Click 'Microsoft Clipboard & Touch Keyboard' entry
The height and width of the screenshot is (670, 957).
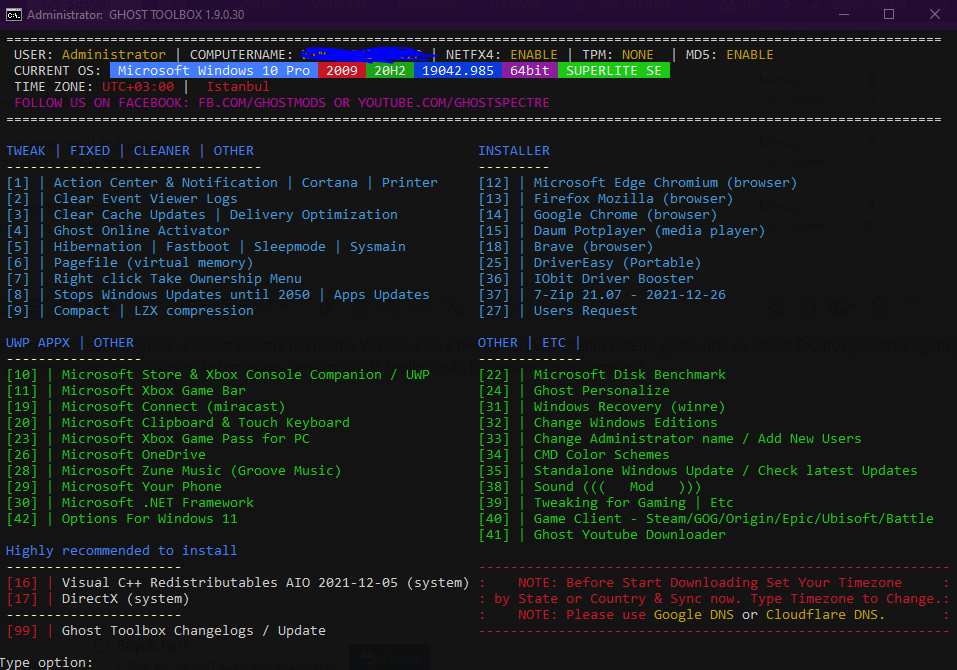[x=206, y=422]
